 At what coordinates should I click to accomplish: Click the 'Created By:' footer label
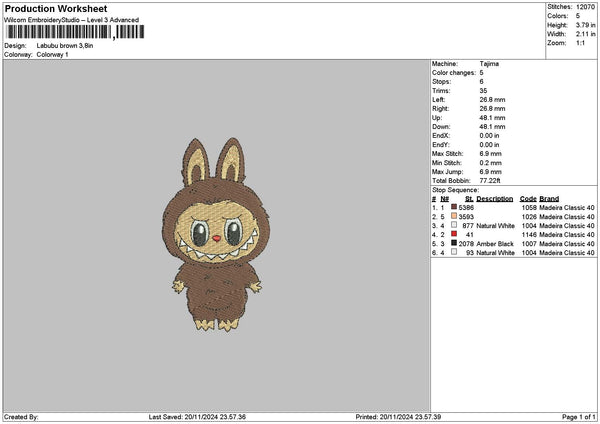point(21,417)
